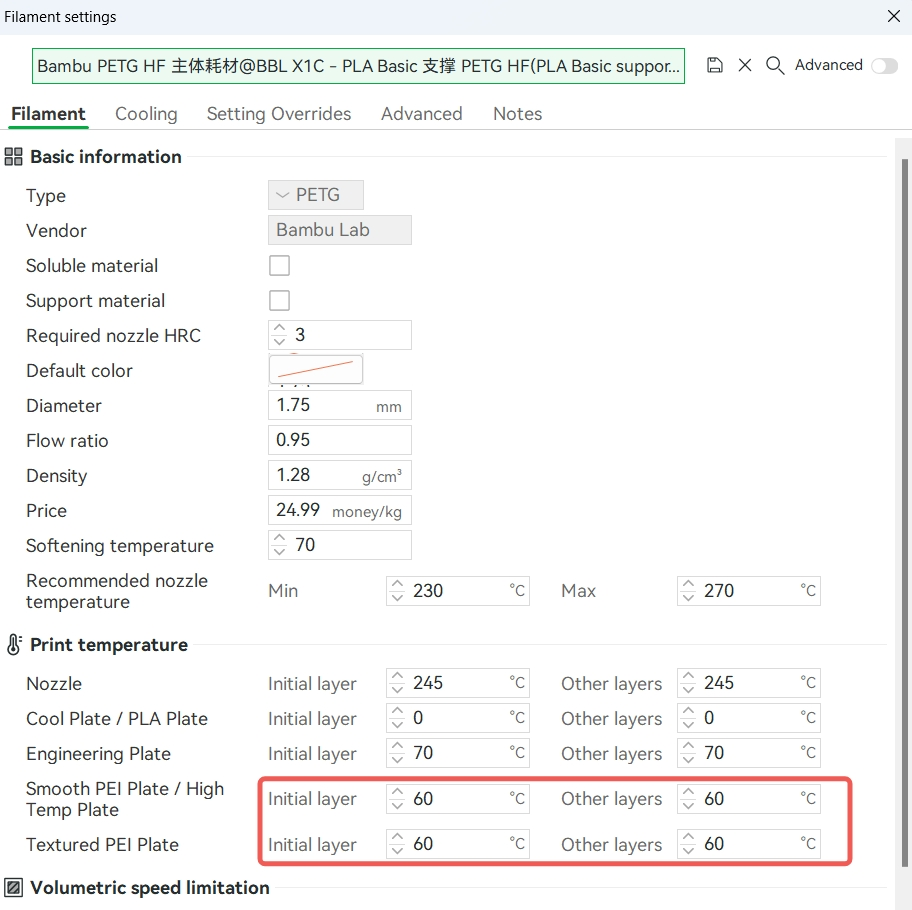Click the Volumetric speed limitation icon

[x=14, y=888]
